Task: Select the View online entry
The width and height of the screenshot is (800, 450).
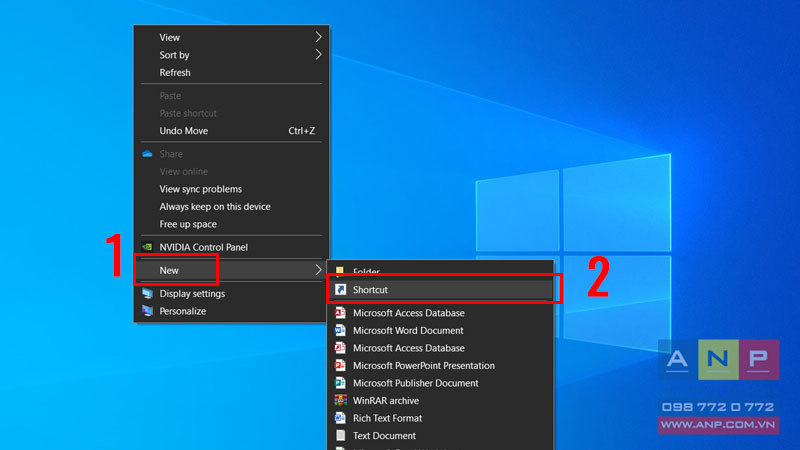Action: click(x=184, y=171)
